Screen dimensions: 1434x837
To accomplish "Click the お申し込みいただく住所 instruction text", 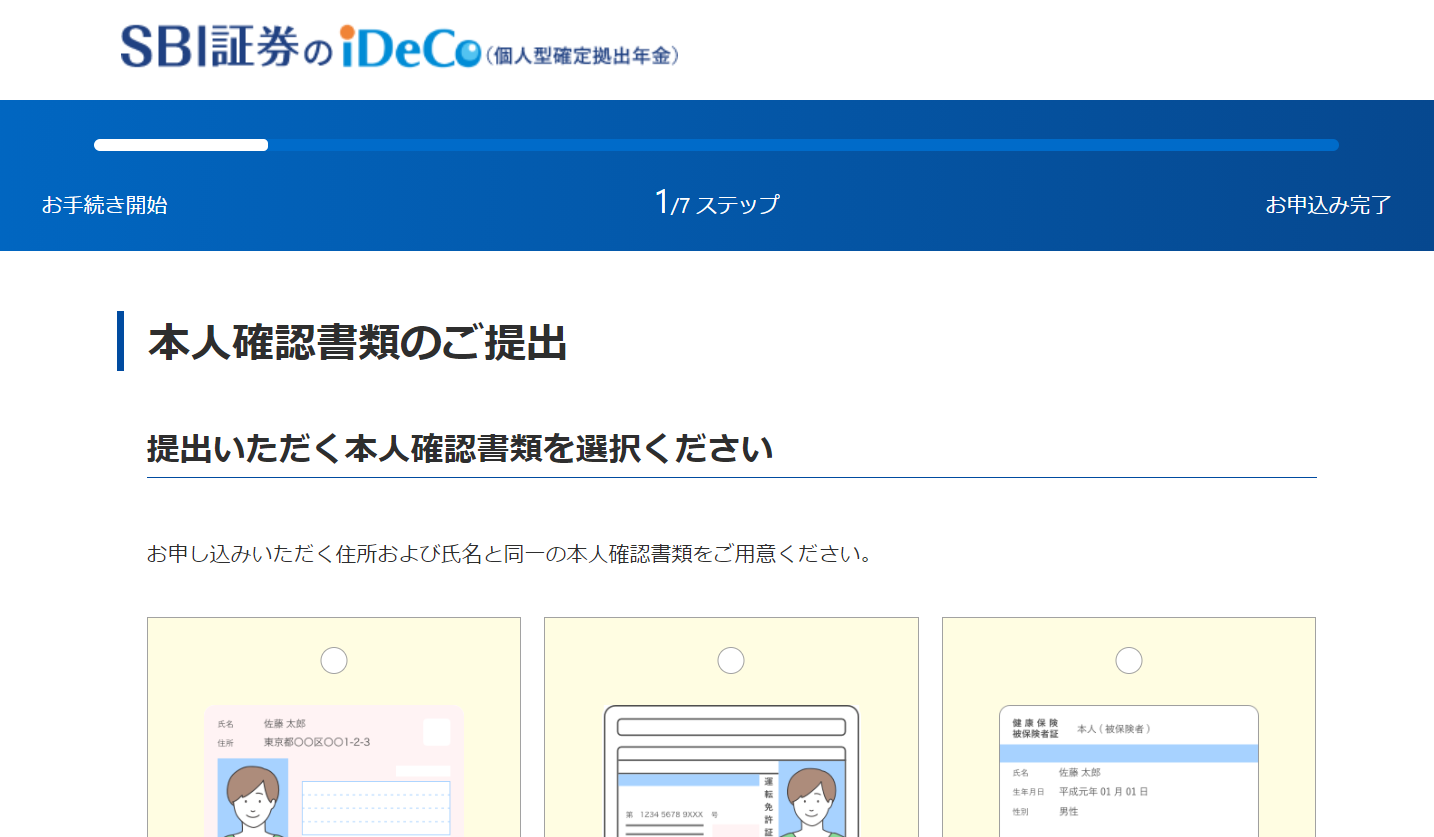I will (x=508, y=554).
